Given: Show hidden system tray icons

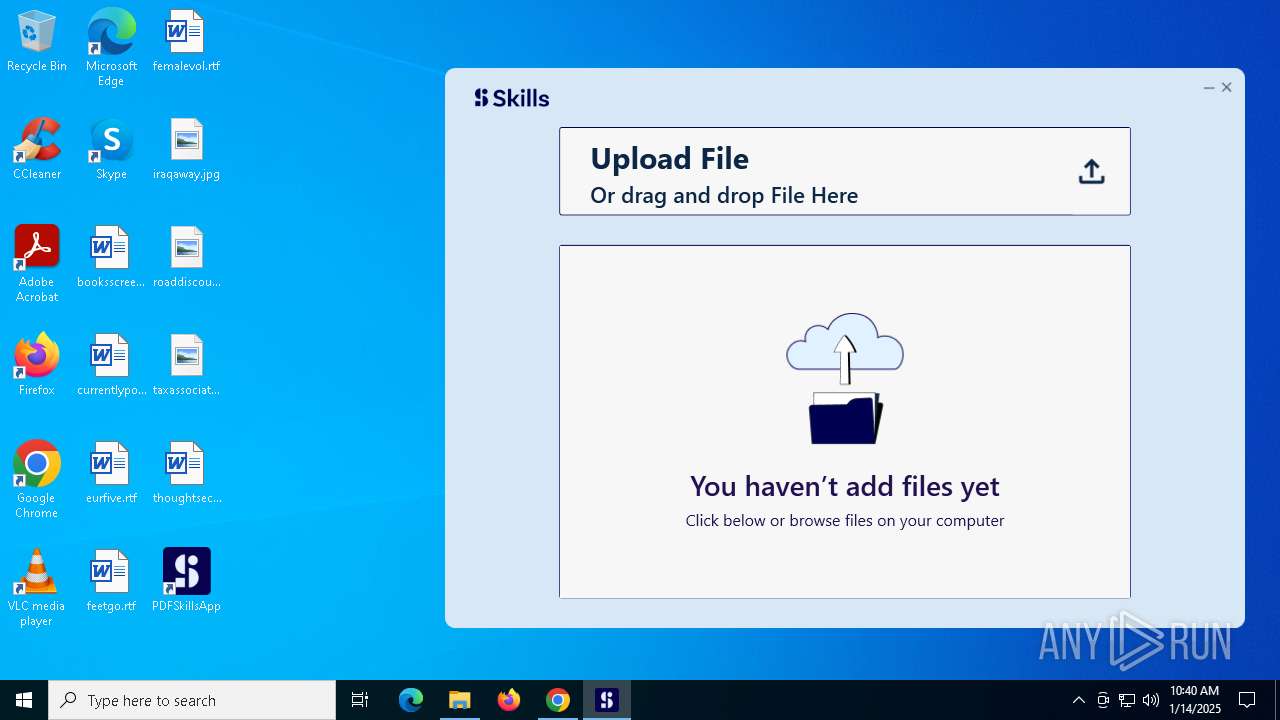Looking at the screenshot, I should pos(1078,700).
